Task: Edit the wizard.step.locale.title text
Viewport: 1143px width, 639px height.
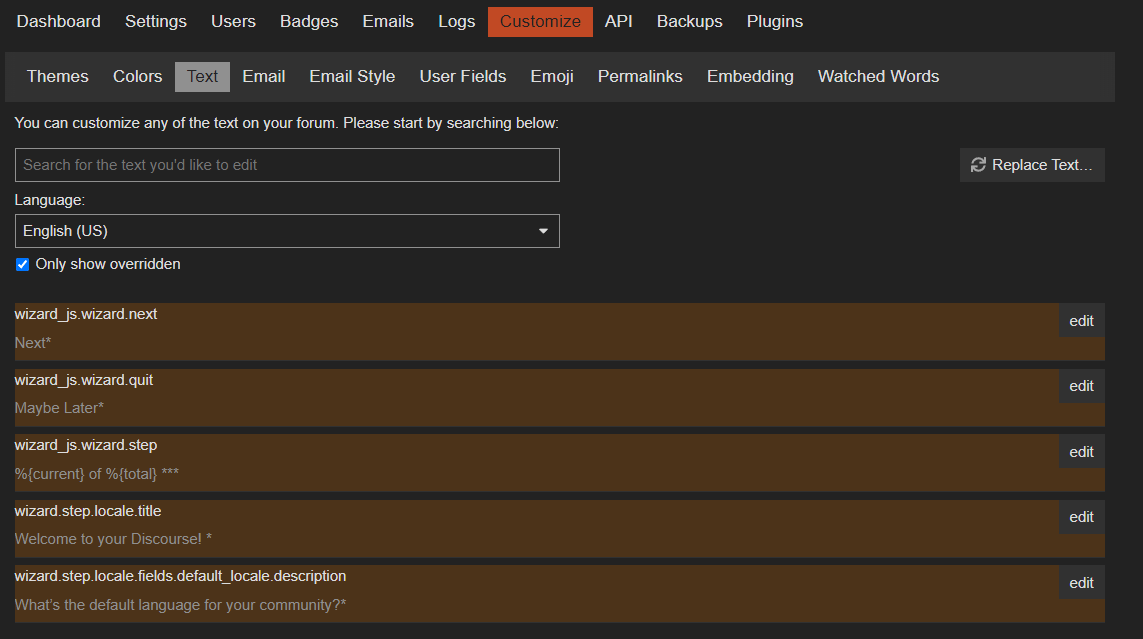Action: [x=1081, y=517]
